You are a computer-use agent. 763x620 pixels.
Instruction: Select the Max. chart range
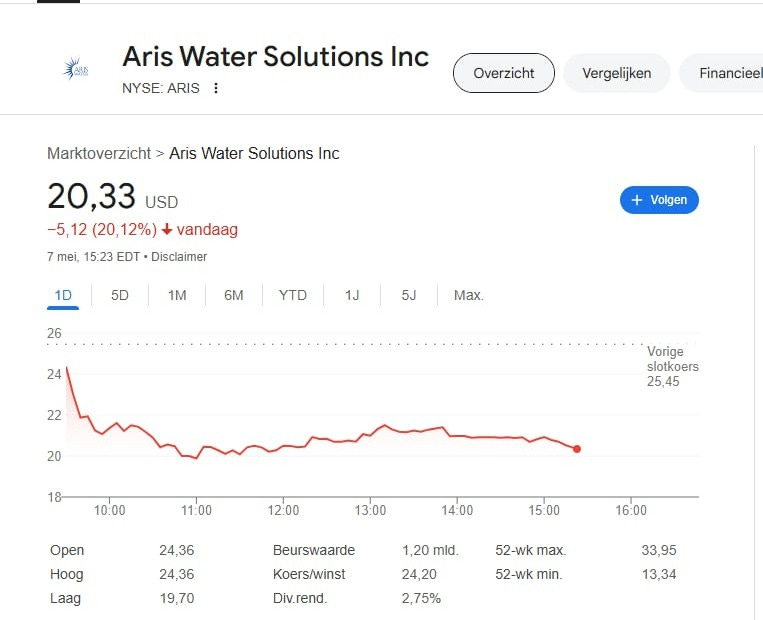click(469, 295)
